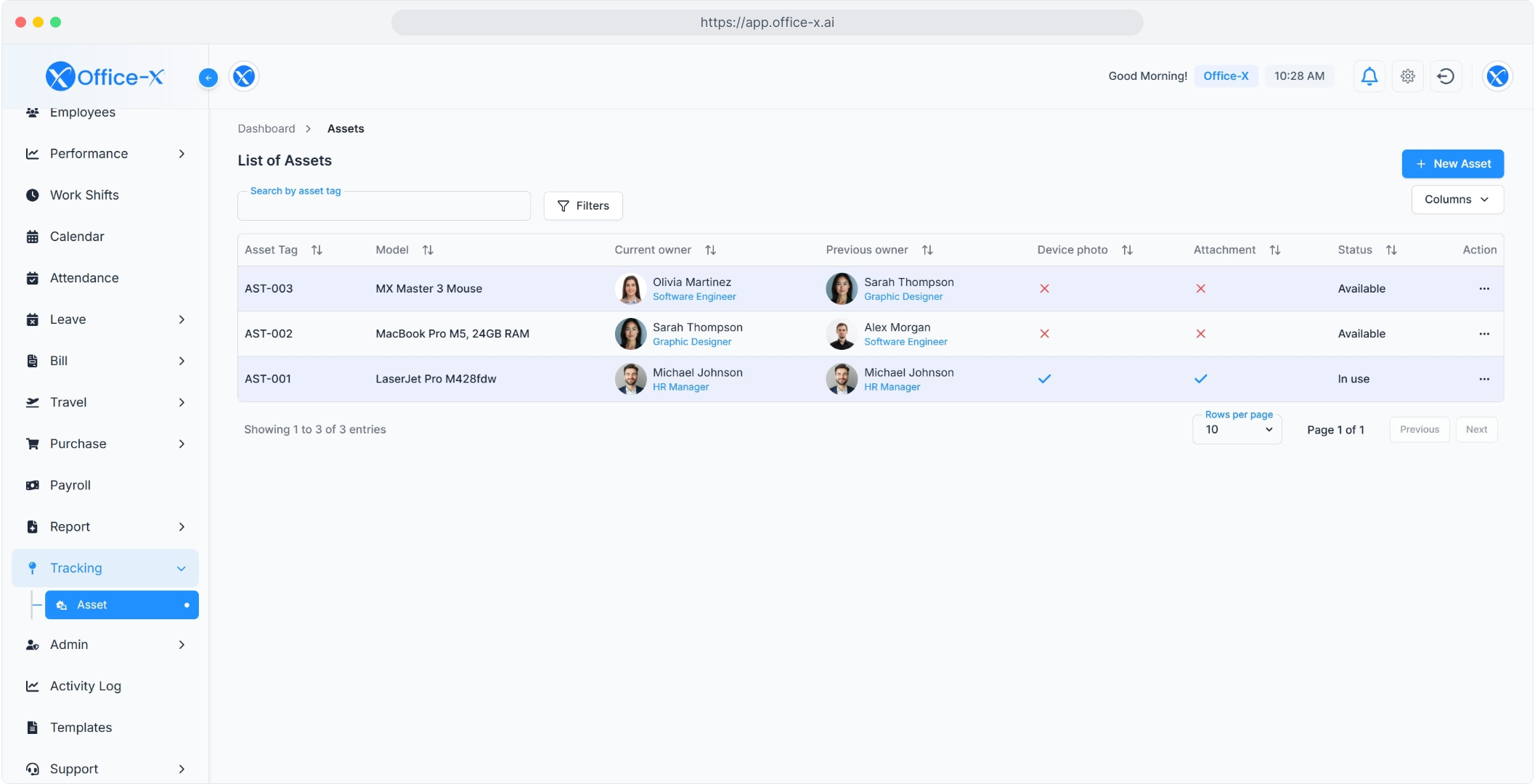Click the Search by asset tag field
This screenshot has height=784, width=1535.
point(383,207)
